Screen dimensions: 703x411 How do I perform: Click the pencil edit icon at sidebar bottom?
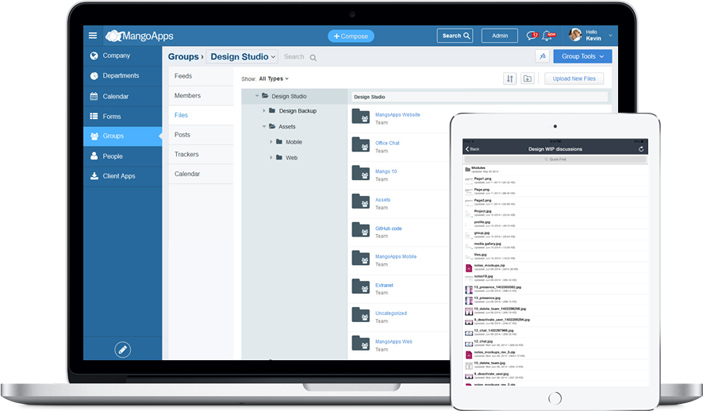click(122, 350)
